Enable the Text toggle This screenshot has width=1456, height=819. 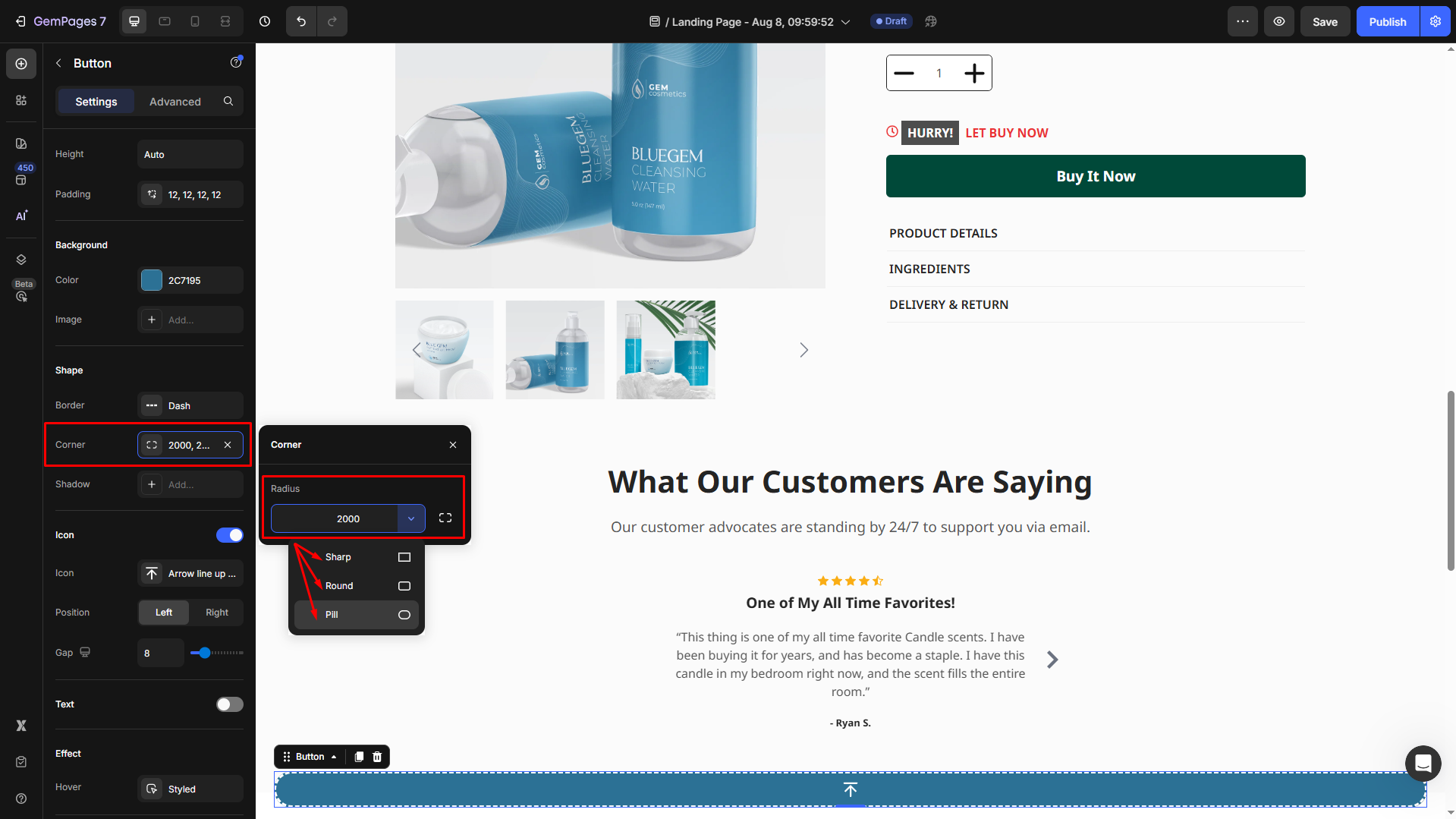230,704
